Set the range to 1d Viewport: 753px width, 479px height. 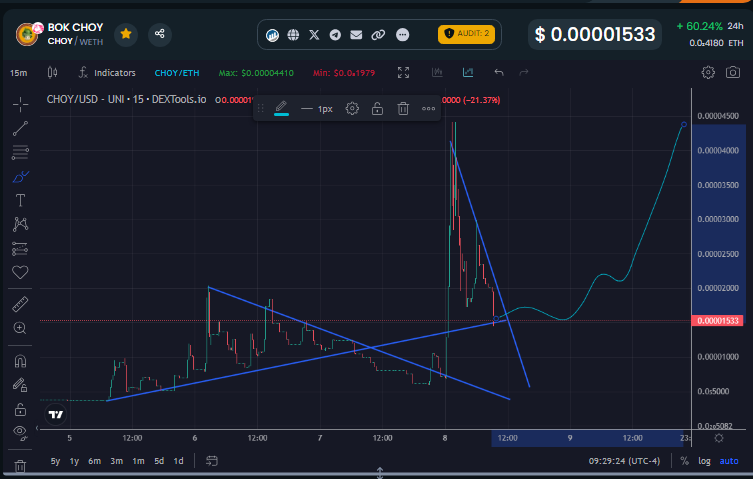tap(178, 461)
